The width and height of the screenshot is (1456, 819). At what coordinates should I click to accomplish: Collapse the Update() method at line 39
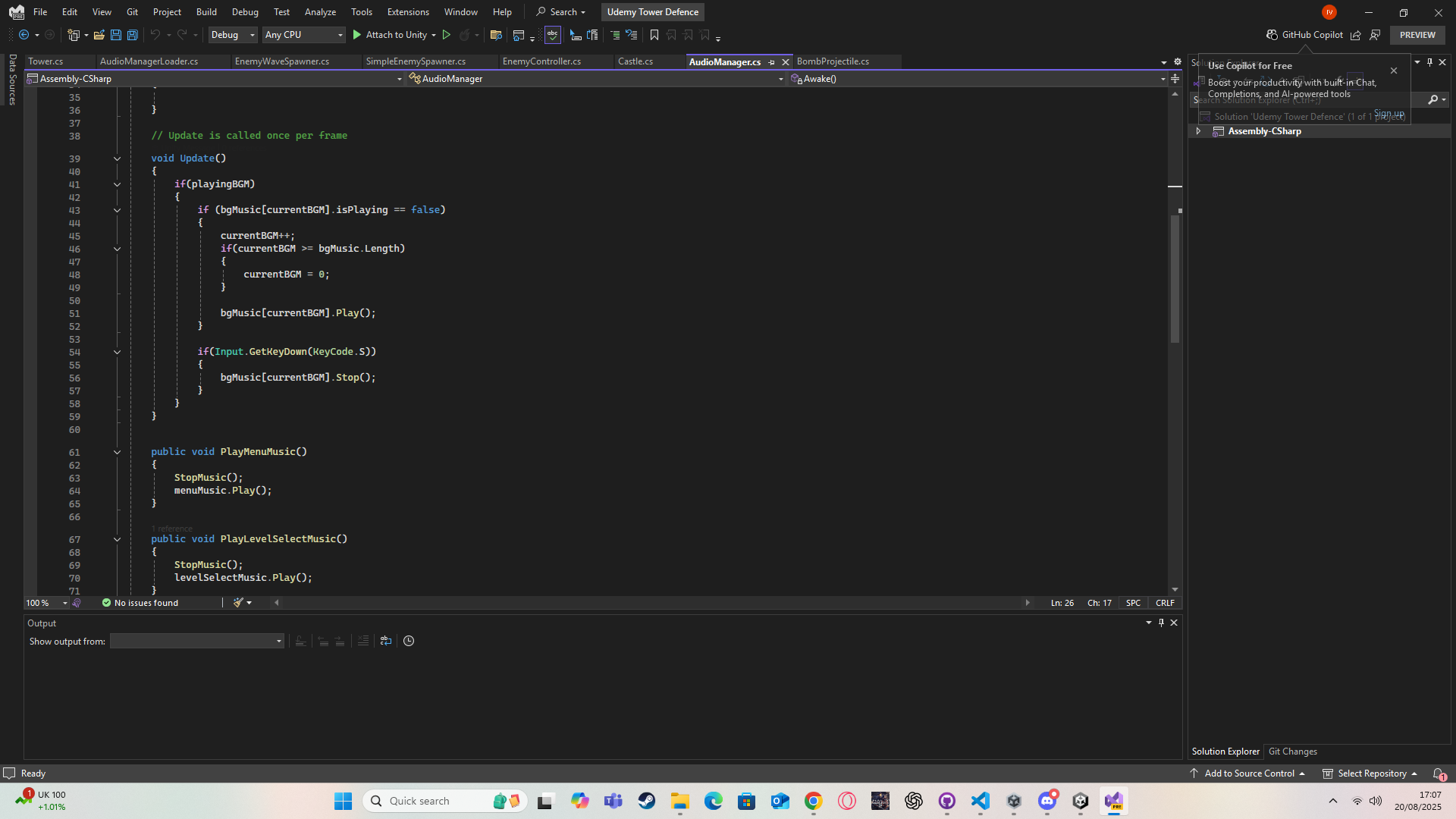pyautogui.click(x=117, y=158)
